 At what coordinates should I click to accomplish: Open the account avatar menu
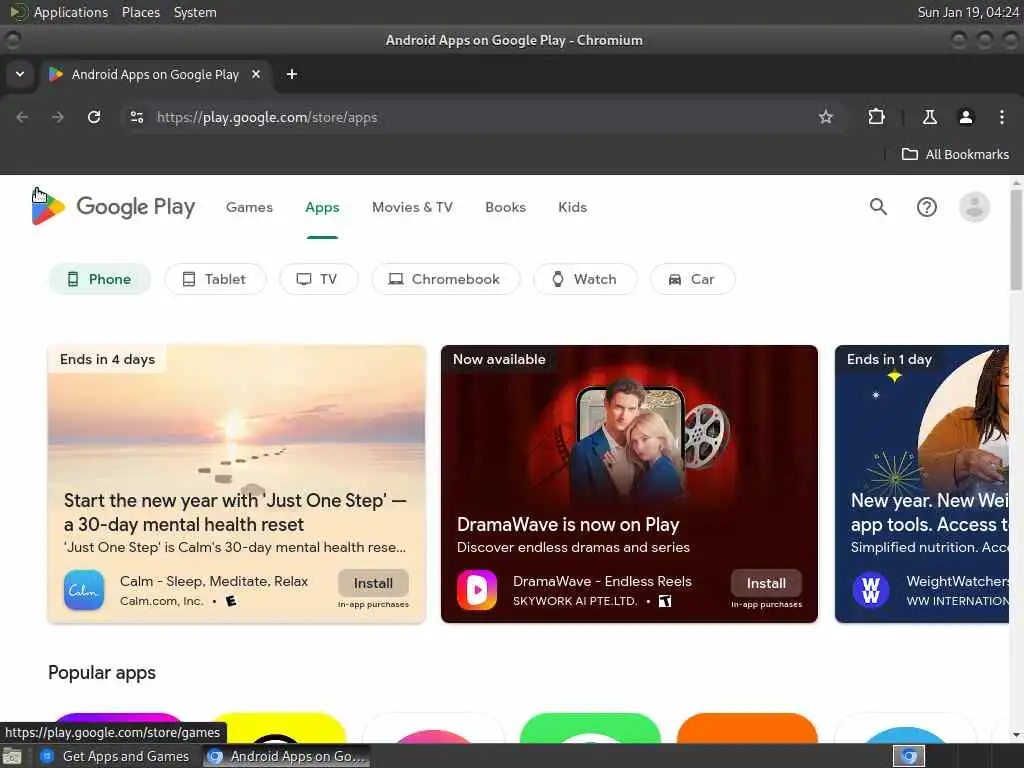pos(974,207)
